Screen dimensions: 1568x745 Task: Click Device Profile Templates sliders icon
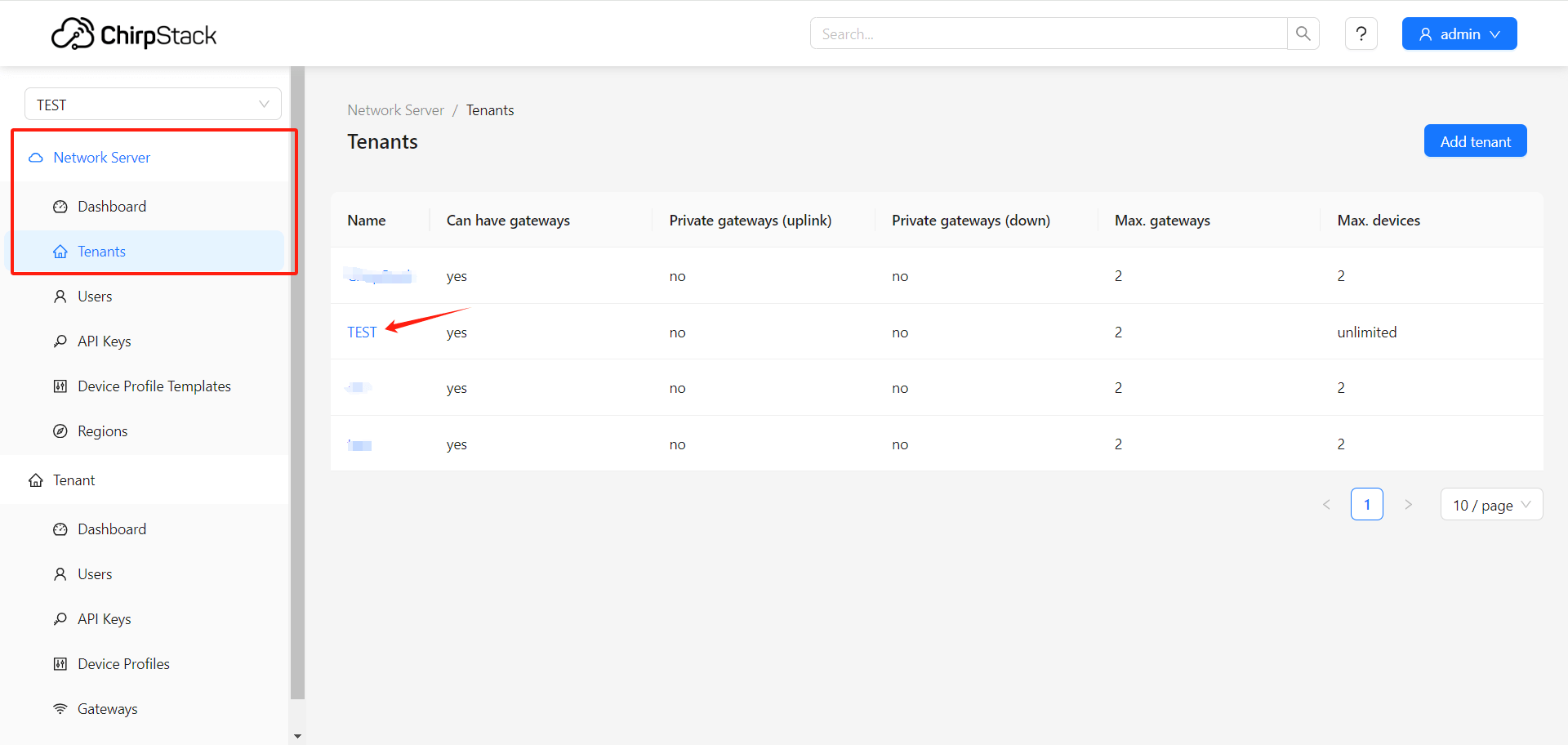[x=60, y=386]
